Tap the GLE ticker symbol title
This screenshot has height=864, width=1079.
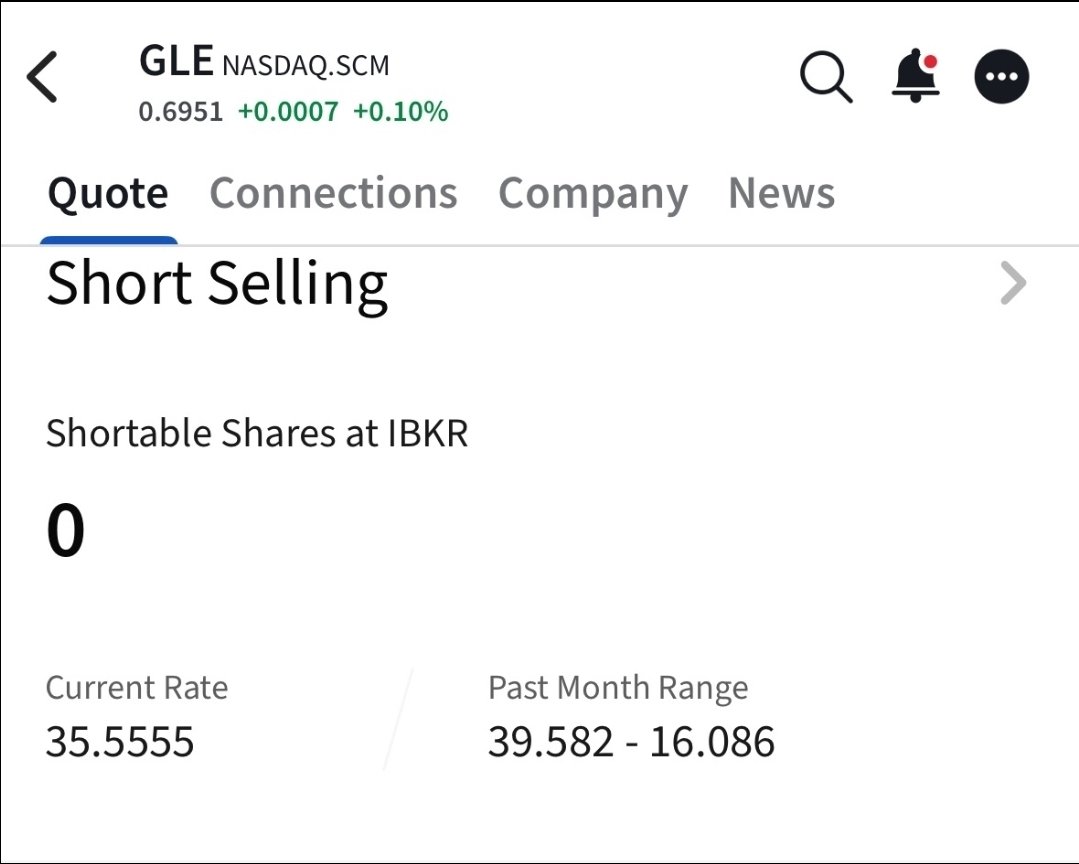coord(176,62)
